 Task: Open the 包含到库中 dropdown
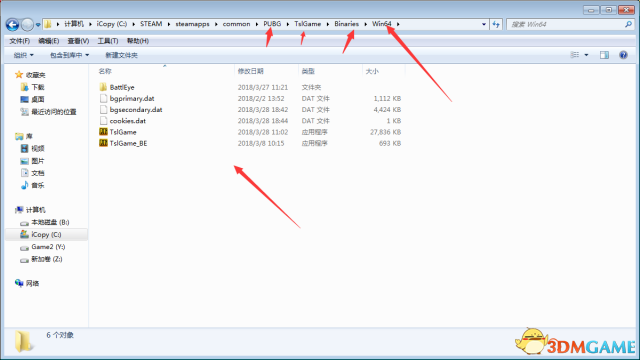pos(69,55)
